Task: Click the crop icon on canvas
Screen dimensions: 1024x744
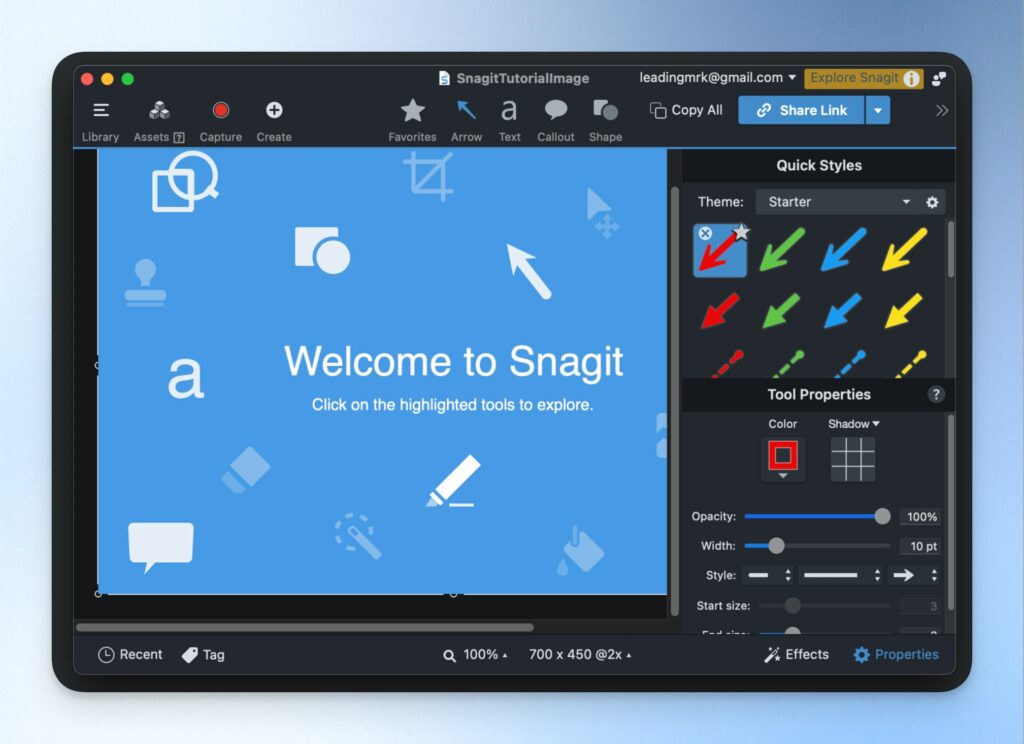Action: 428,176
